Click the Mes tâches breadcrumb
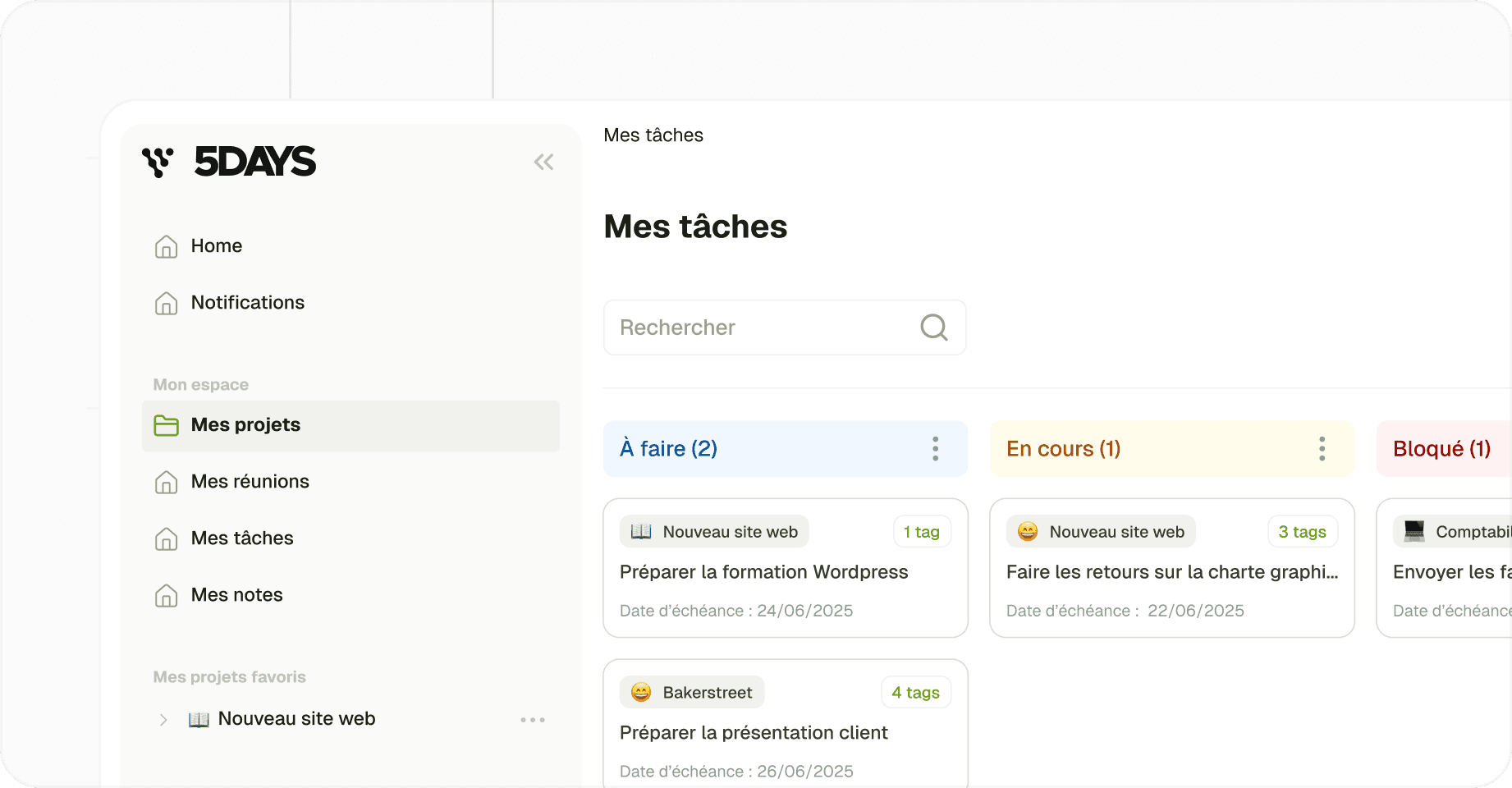Viewport: 1512px width, 788px height. 653,135
